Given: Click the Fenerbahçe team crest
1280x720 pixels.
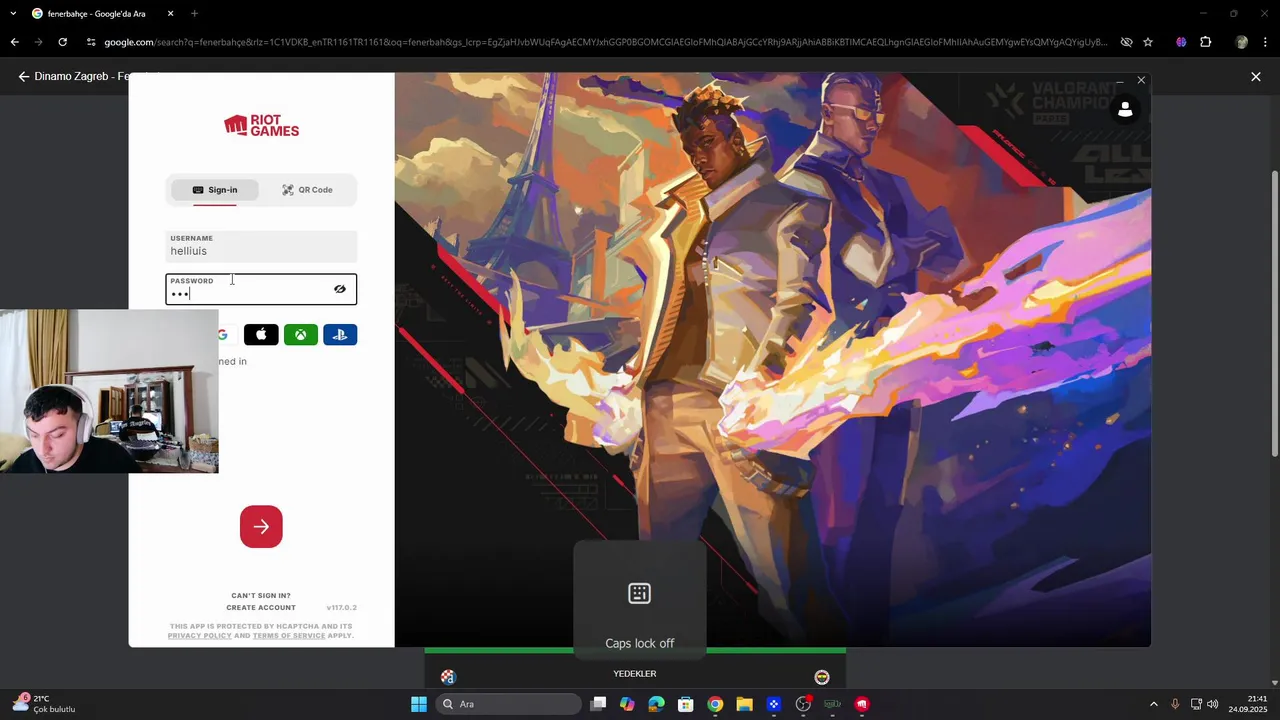Looking at the screenshot, I should [822, 677].
